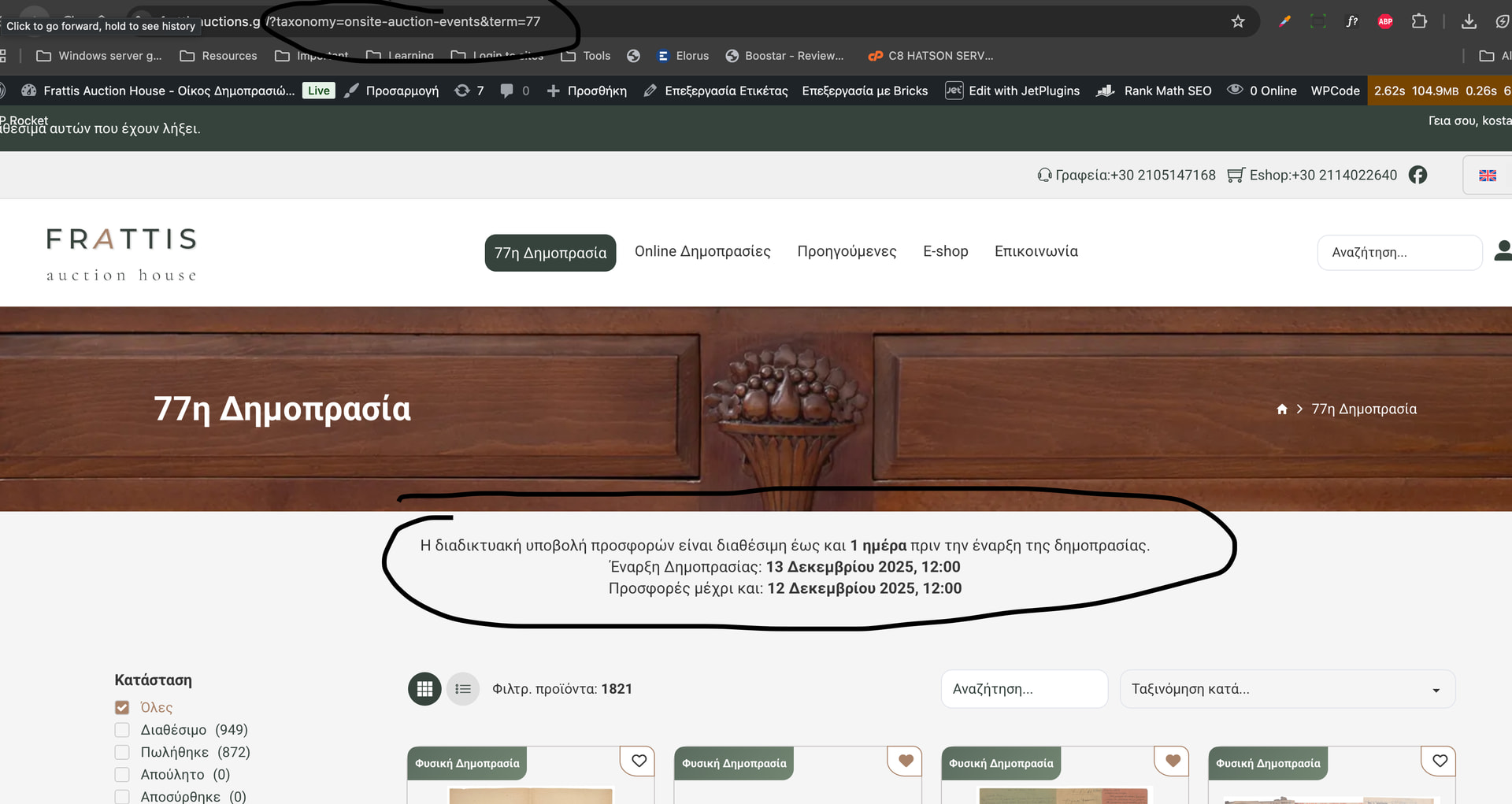
Task: Click the user account icon
Action: tap(1503, 251)
